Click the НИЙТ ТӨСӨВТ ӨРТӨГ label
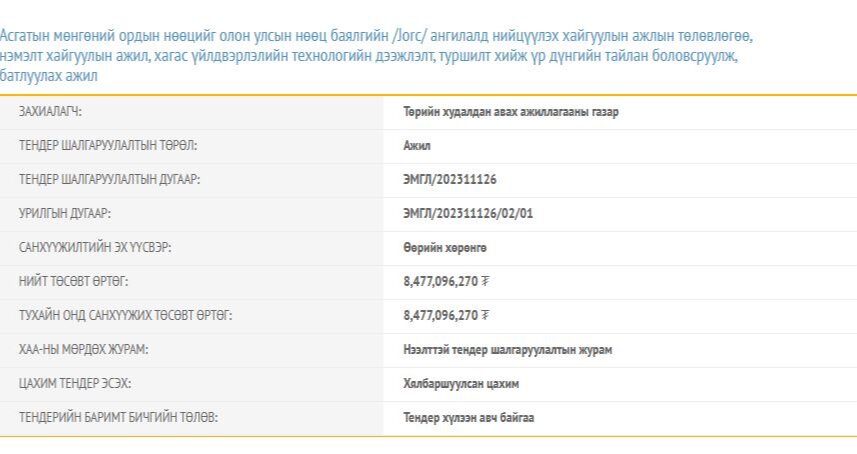 (x=73, y=282)
